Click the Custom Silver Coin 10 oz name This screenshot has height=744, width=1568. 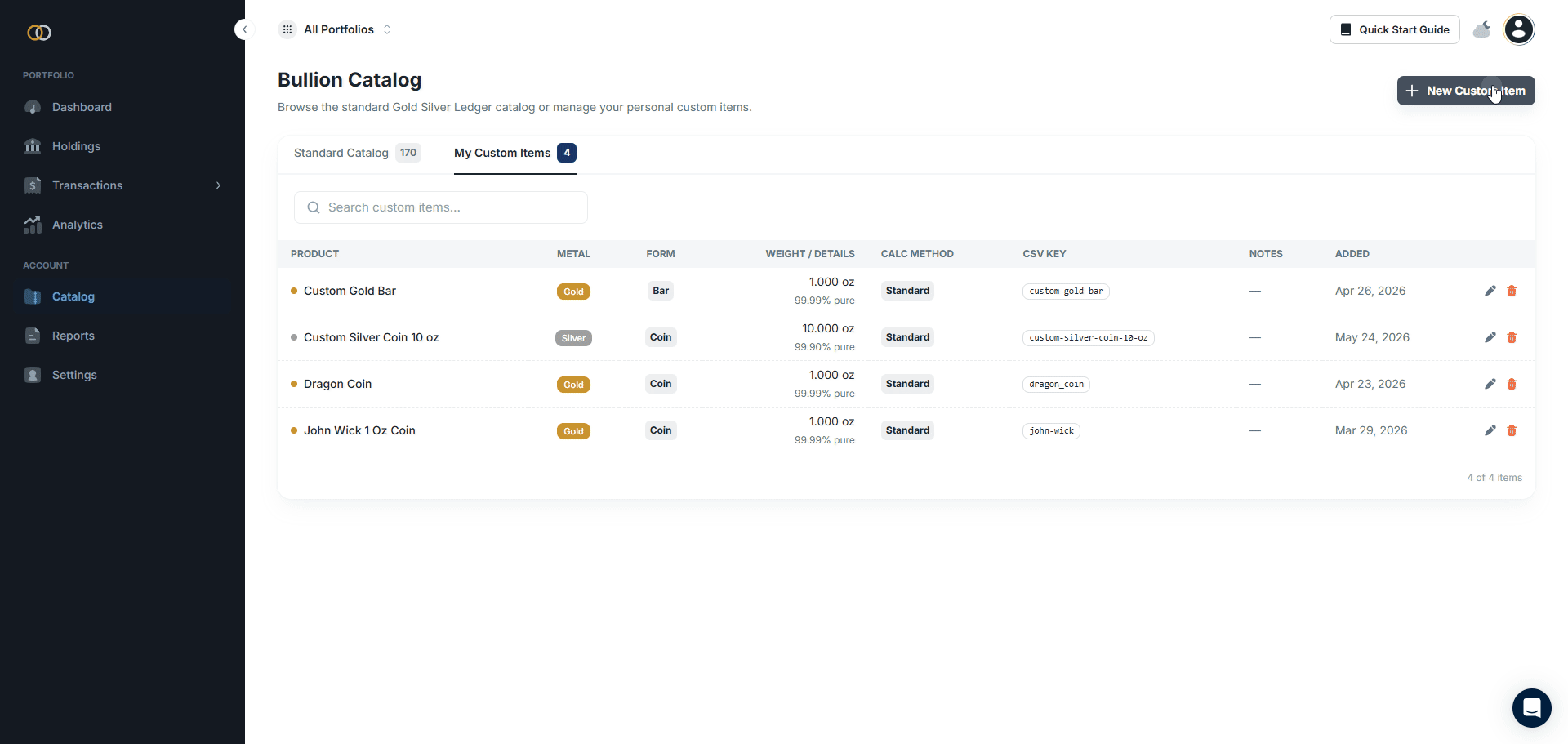point(372,337)
